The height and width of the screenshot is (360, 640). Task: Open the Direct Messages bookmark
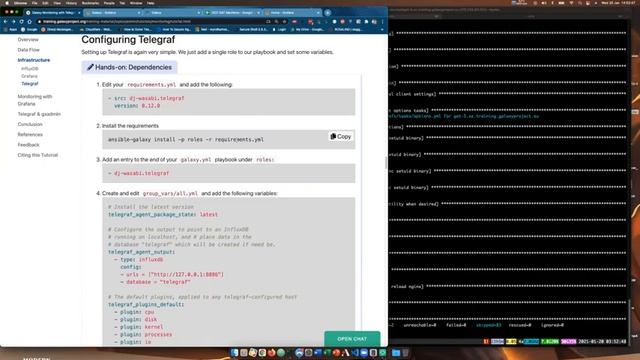pos(57,29)
